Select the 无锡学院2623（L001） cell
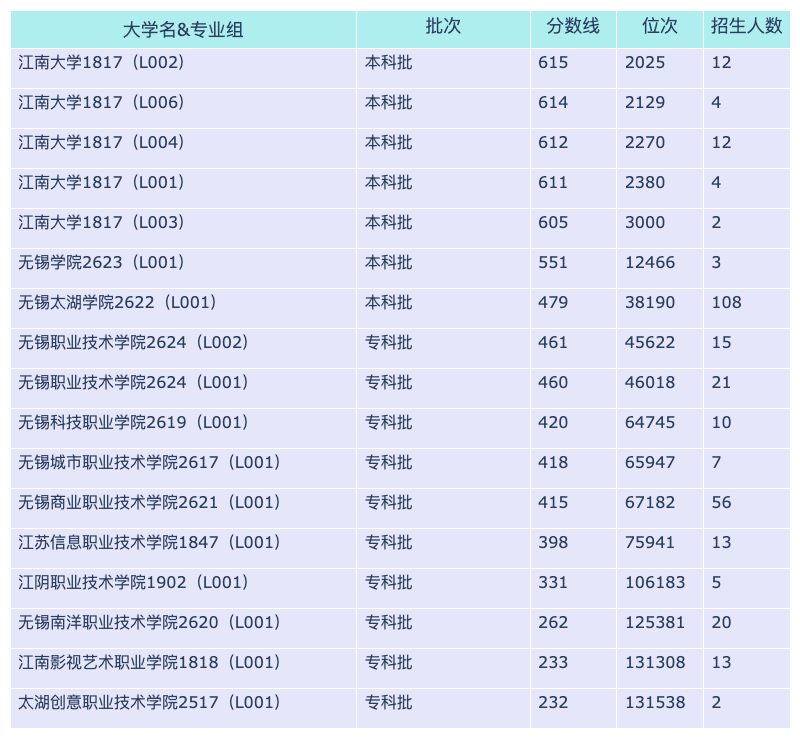Viewport: 800px width, 740px height. [x=183, y=268]
